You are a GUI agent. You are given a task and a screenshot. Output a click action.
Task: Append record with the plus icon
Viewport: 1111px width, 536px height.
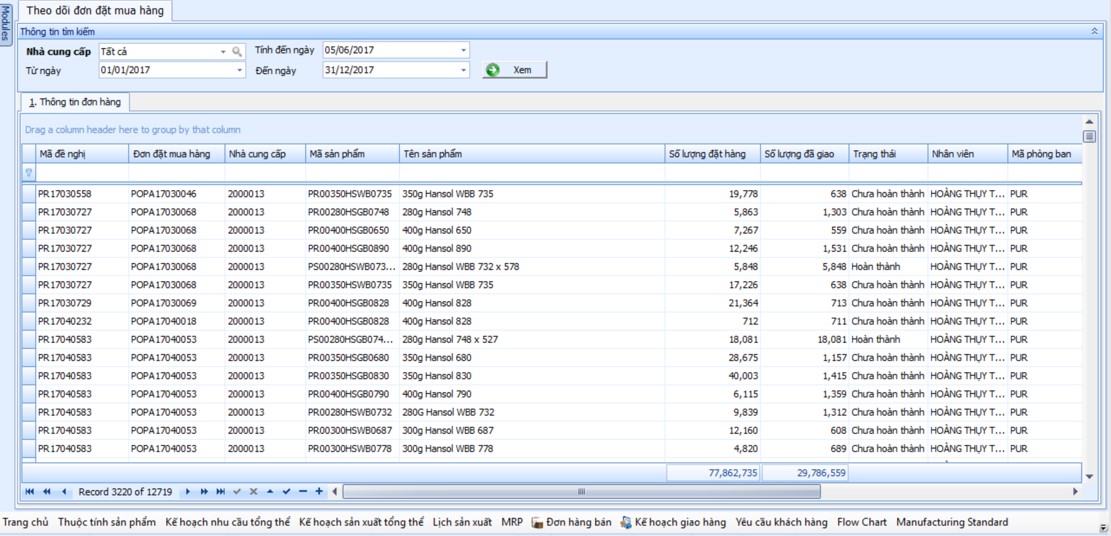point(319,491)
